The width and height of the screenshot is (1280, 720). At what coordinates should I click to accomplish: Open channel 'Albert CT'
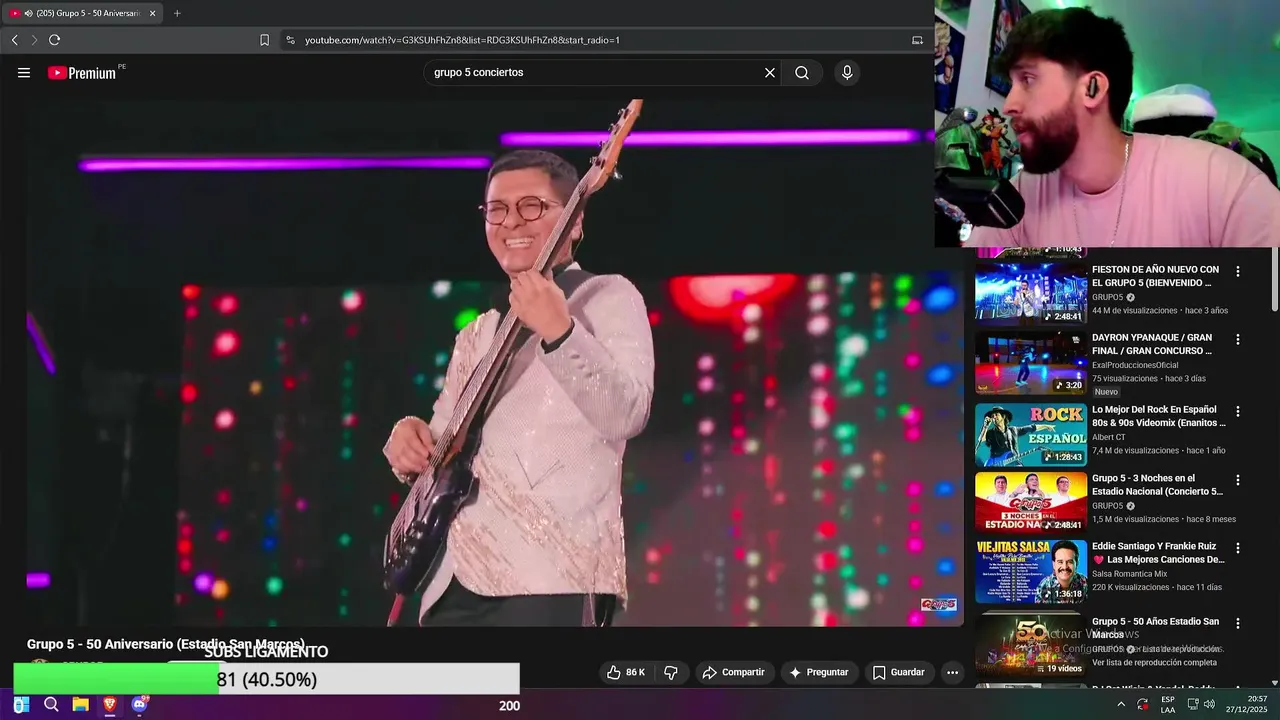(x=1108, y=437)
